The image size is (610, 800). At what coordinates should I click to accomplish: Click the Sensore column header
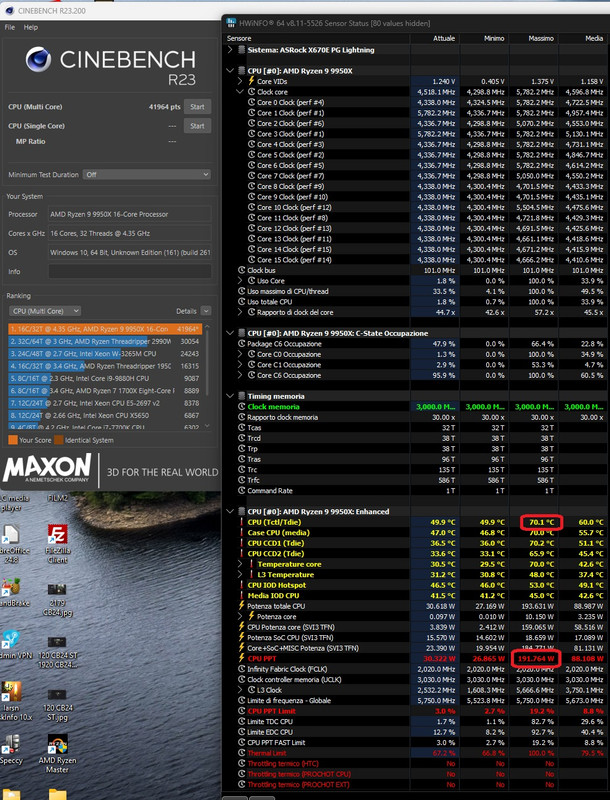coord(239,38)
